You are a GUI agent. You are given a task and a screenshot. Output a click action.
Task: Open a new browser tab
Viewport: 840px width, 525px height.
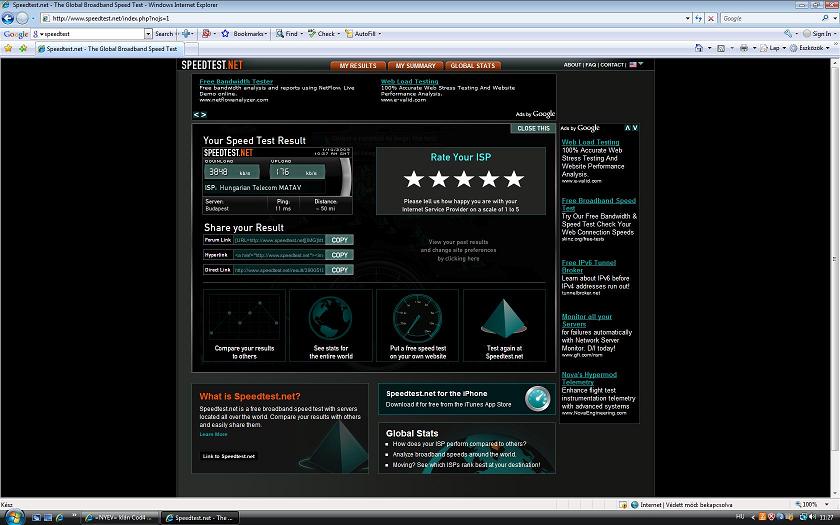191,49
